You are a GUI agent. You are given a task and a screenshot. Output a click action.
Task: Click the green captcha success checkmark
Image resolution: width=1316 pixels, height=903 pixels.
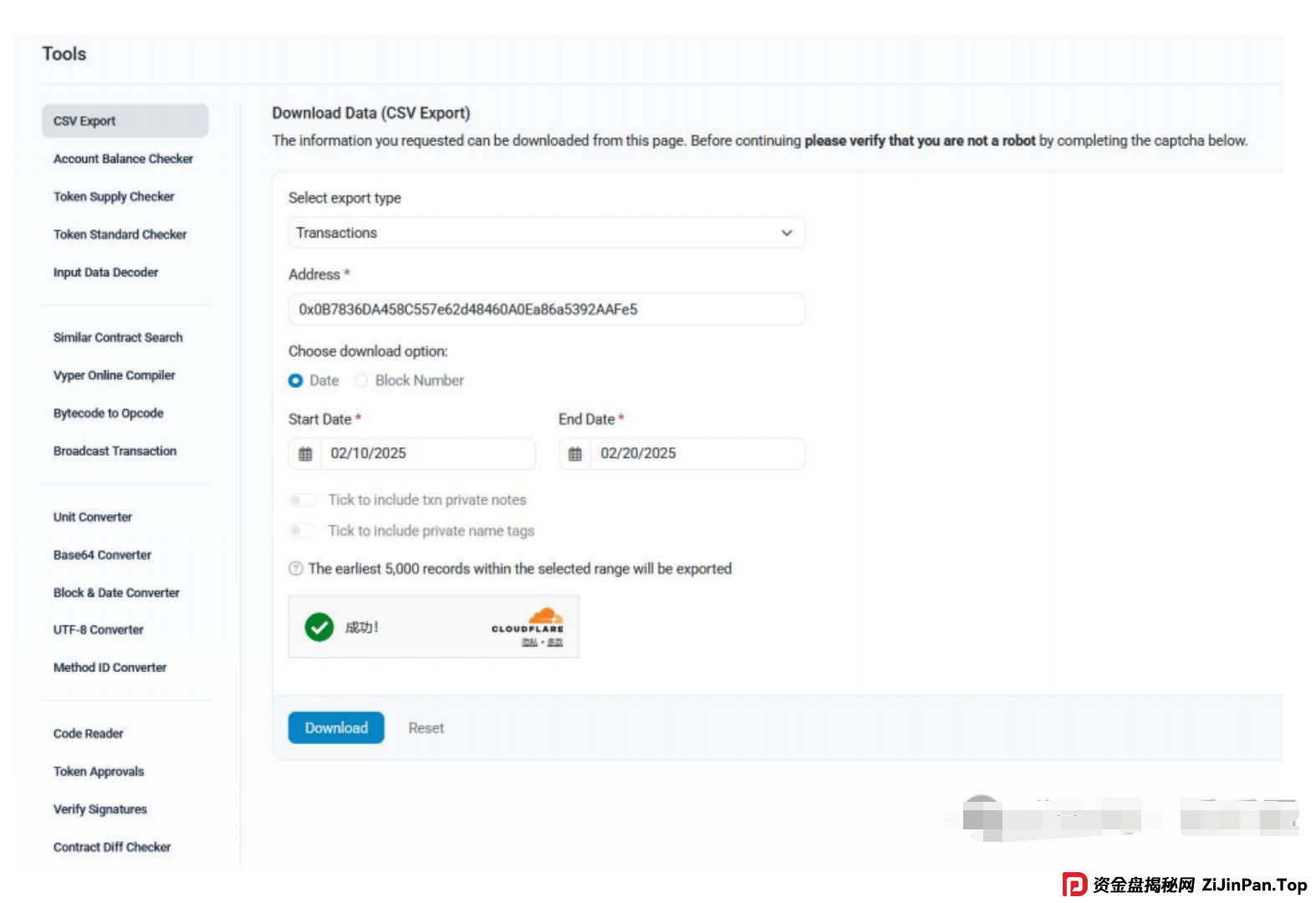(x=319, y=627)
